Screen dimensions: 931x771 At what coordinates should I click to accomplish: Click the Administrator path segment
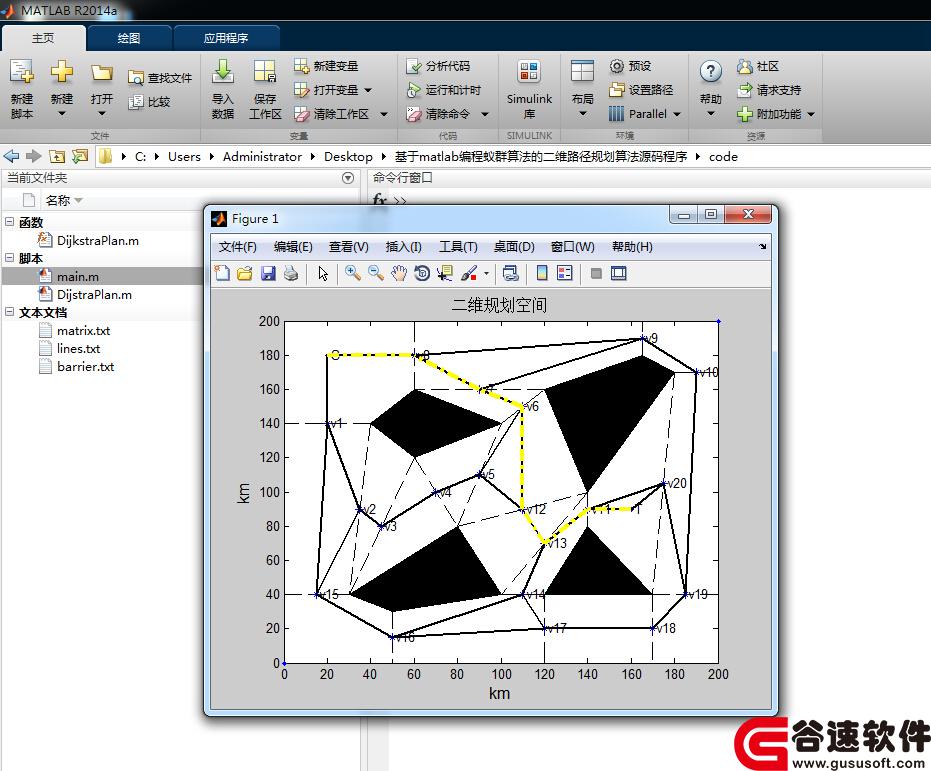(262, 157)
